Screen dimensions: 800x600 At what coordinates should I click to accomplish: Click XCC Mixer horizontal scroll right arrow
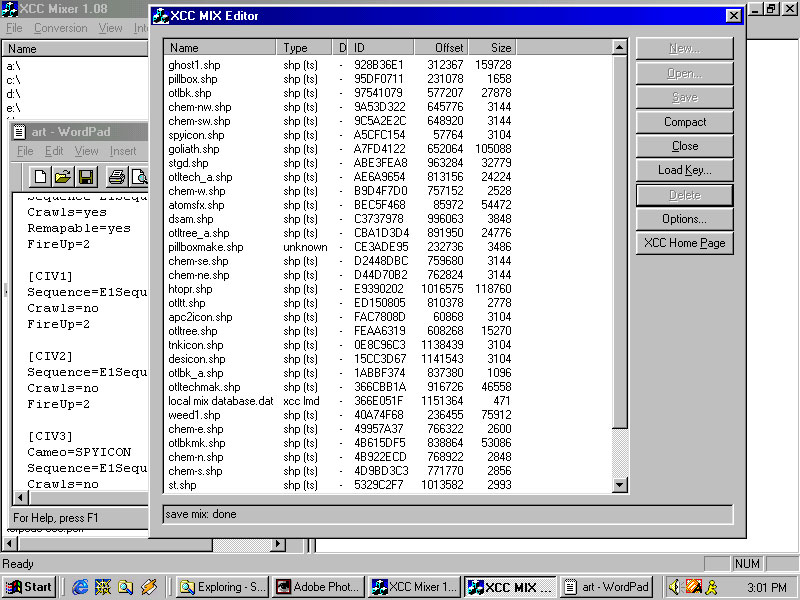point(278,544)
